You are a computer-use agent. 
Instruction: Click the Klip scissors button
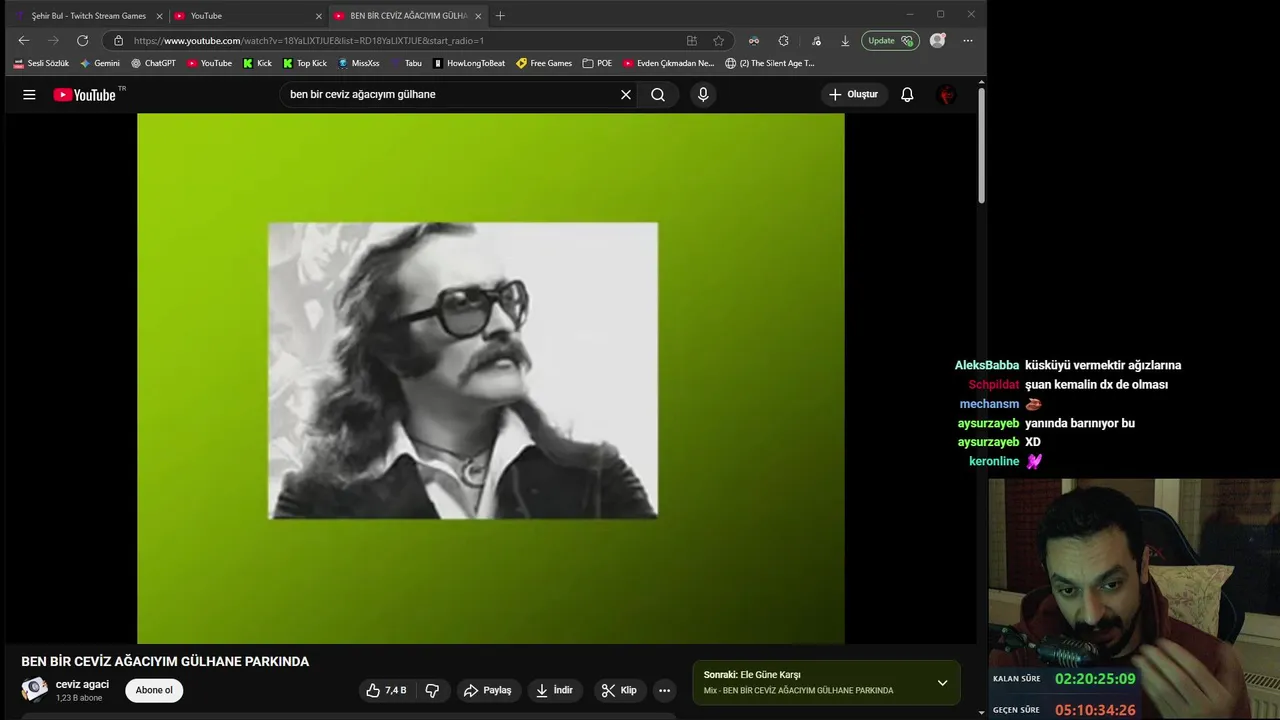click(619, 690)
